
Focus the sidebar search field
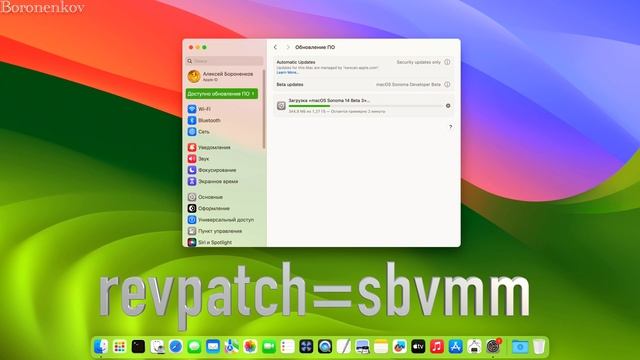[224, 61]
